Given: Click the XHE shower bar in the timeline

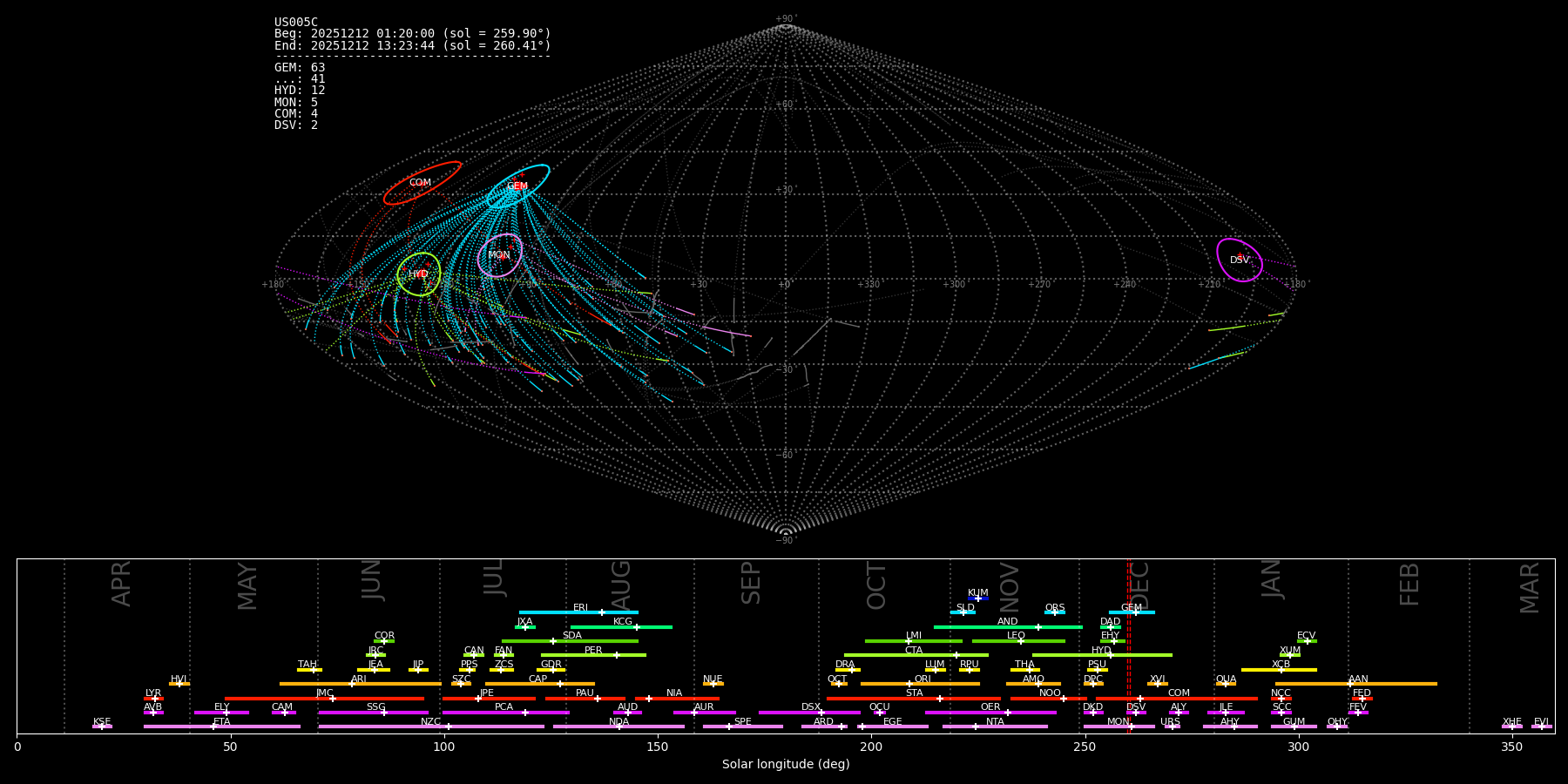Looking at the screenshot, I should pos(1512,727).
